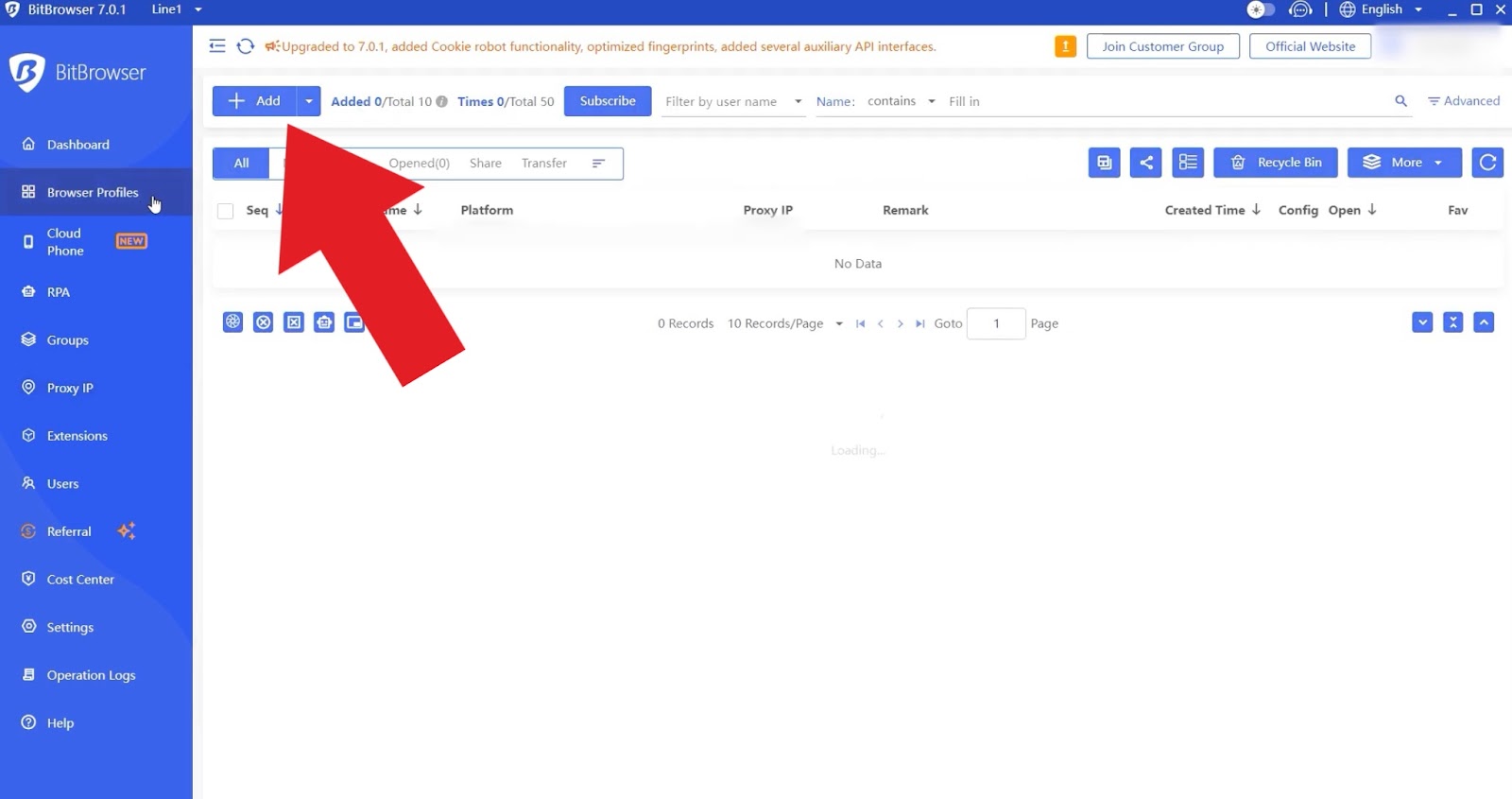Click the robot icon below table
Screen dimensions: 1512x799
324,322
